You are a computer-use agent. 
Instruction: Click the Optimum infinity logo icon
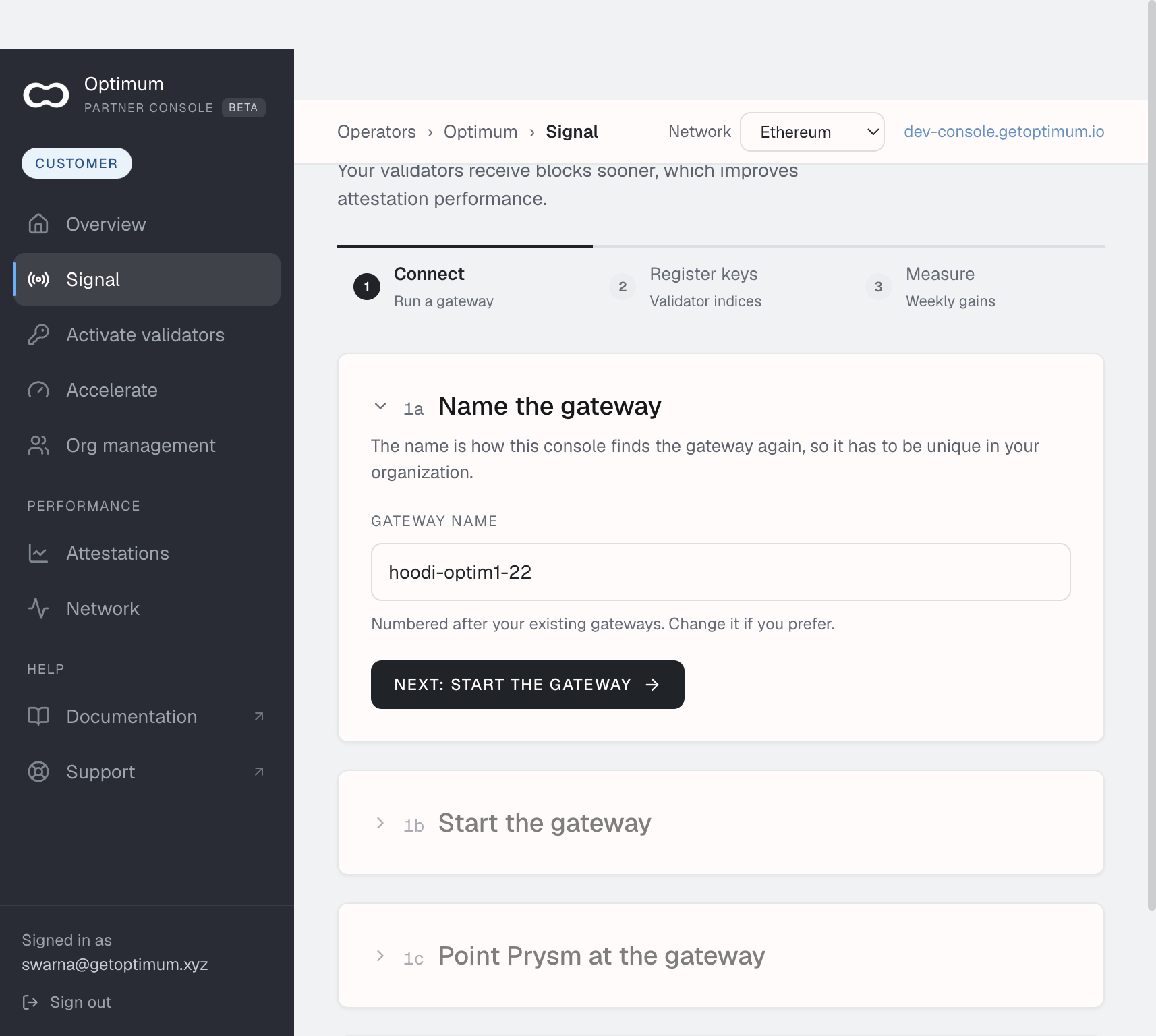46,95
